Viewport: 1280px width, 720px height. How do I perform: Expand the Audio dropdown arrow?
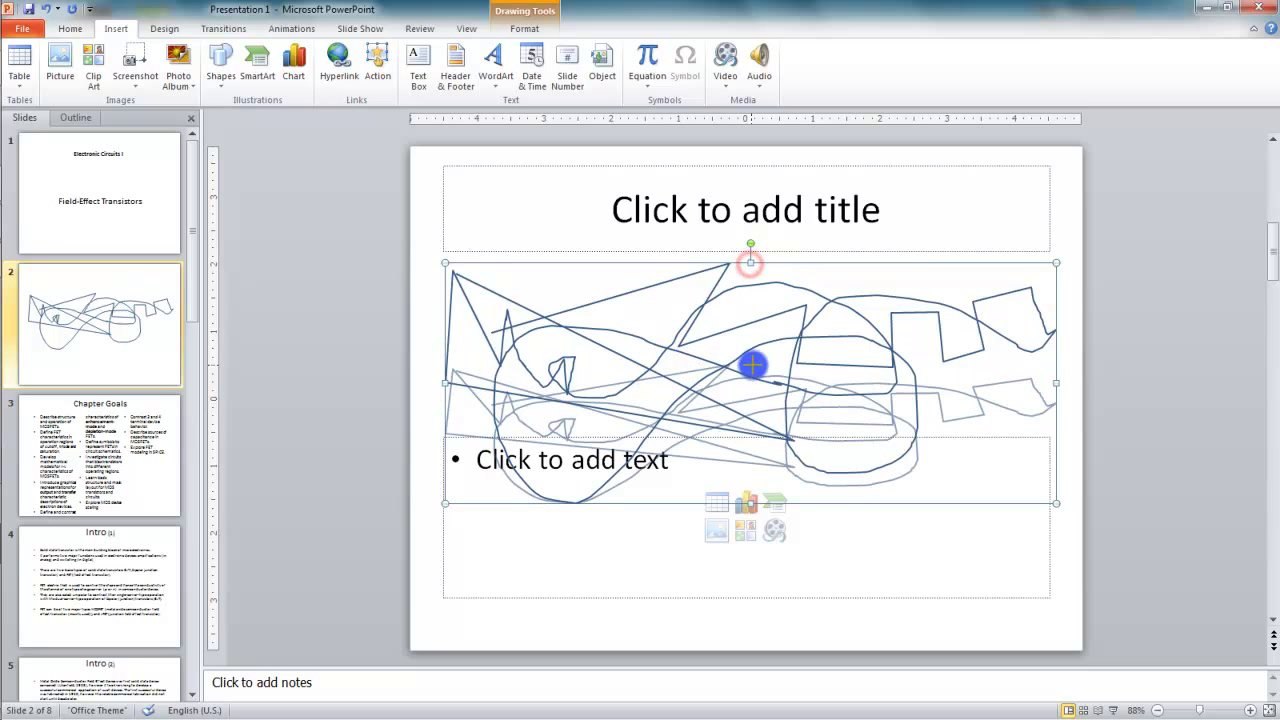coord(759,87)
